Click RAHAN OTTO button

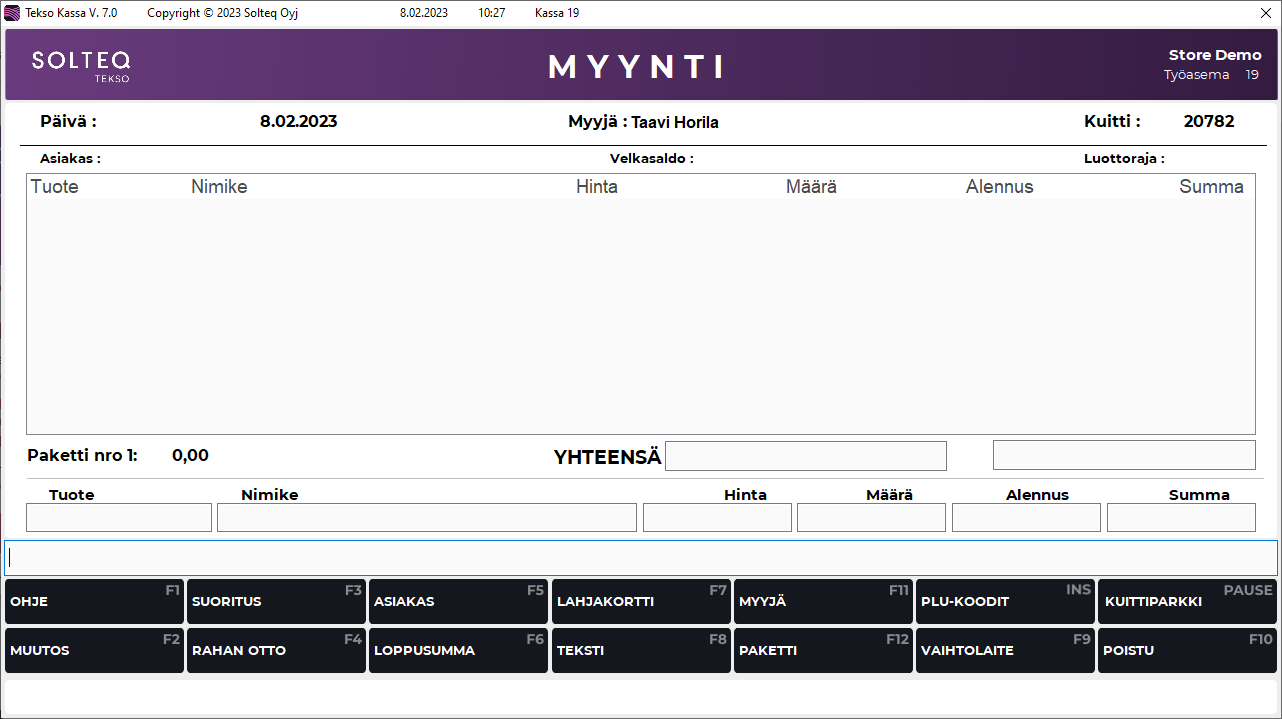(x=276, y=651)
